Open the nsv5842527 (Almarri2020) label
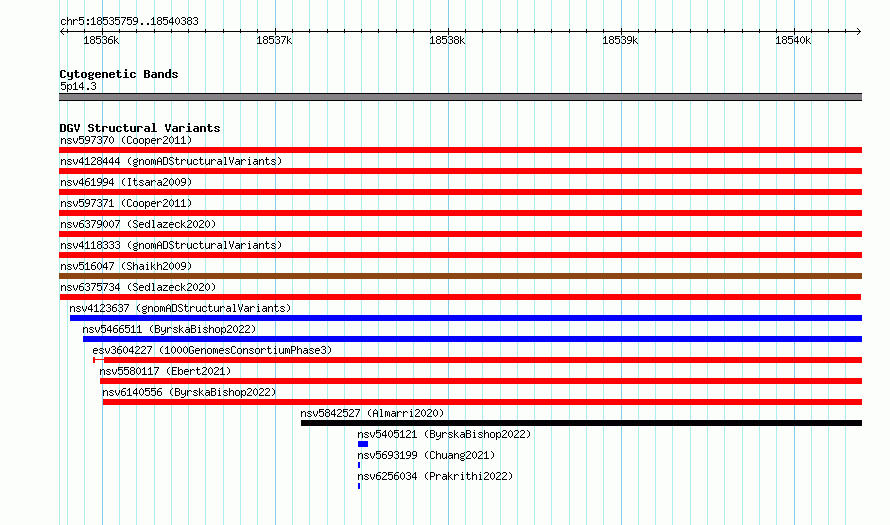 (x=372, y=413)
